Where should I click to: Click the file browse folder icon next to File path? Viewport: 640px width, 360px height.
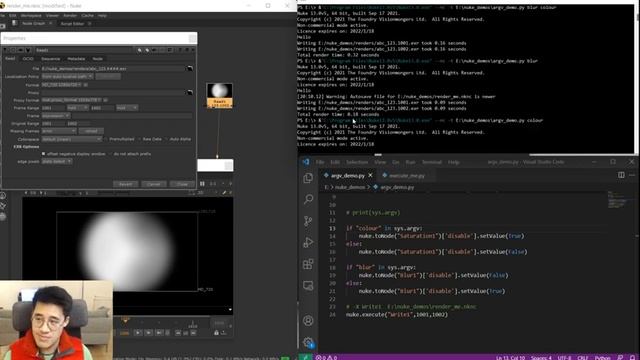point(190,69)
